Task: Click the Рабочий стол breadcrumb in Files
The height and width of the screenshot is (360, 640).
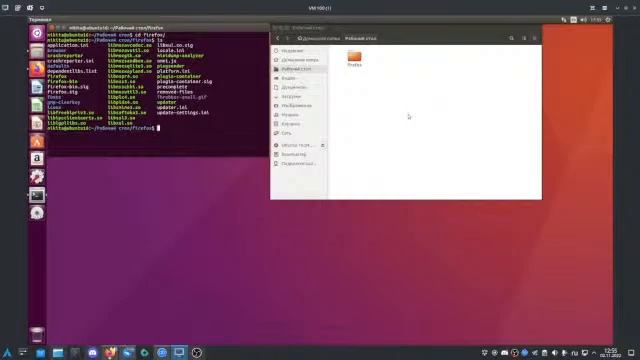Action: tap(360, 38)
